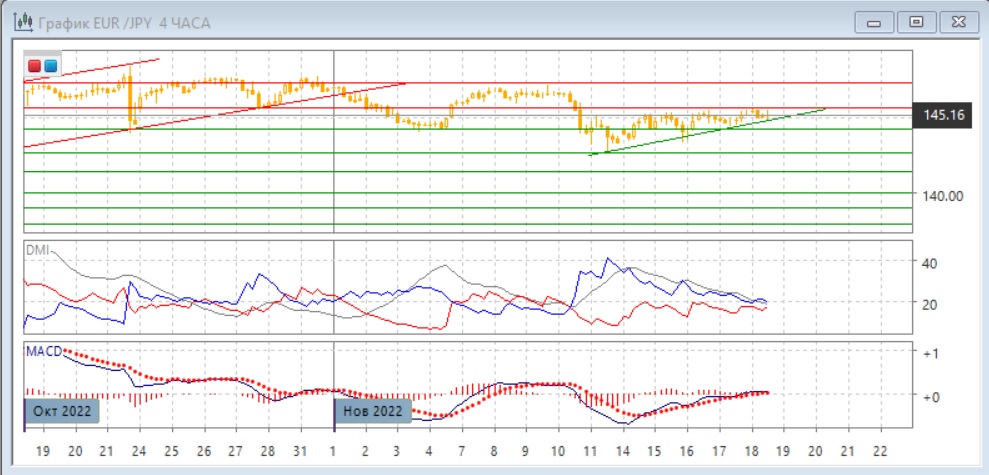Click date 19 at the axis start
Image resolution: width=989 pixels, height=475 pixels.
[x=43, y=451]
